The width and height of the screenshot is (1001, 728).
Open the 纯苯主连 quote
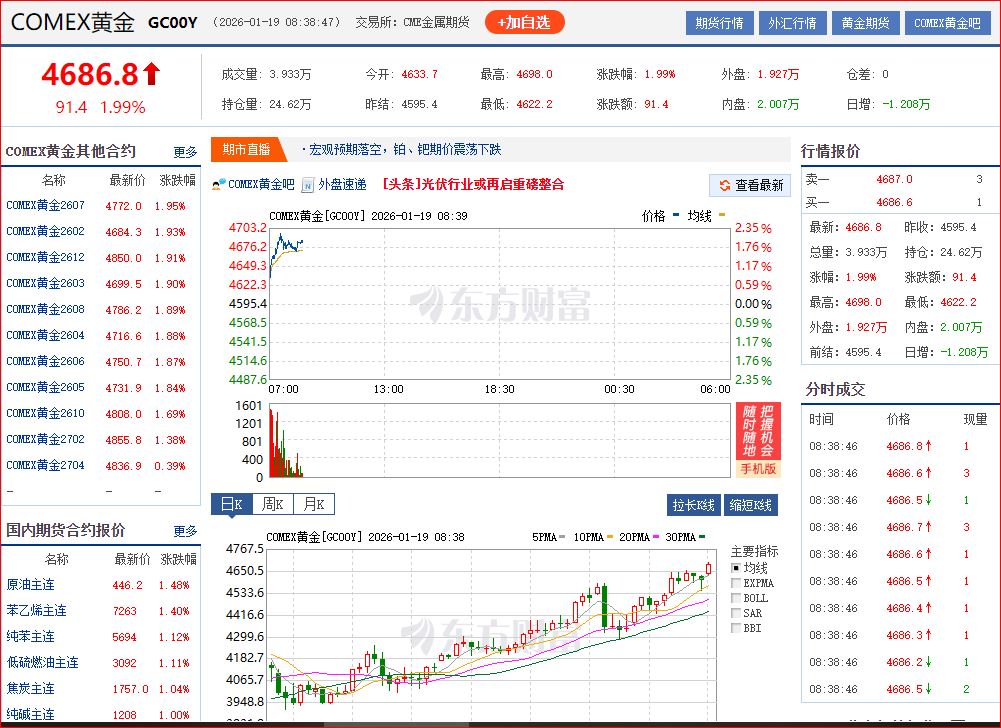coord(31,637)
